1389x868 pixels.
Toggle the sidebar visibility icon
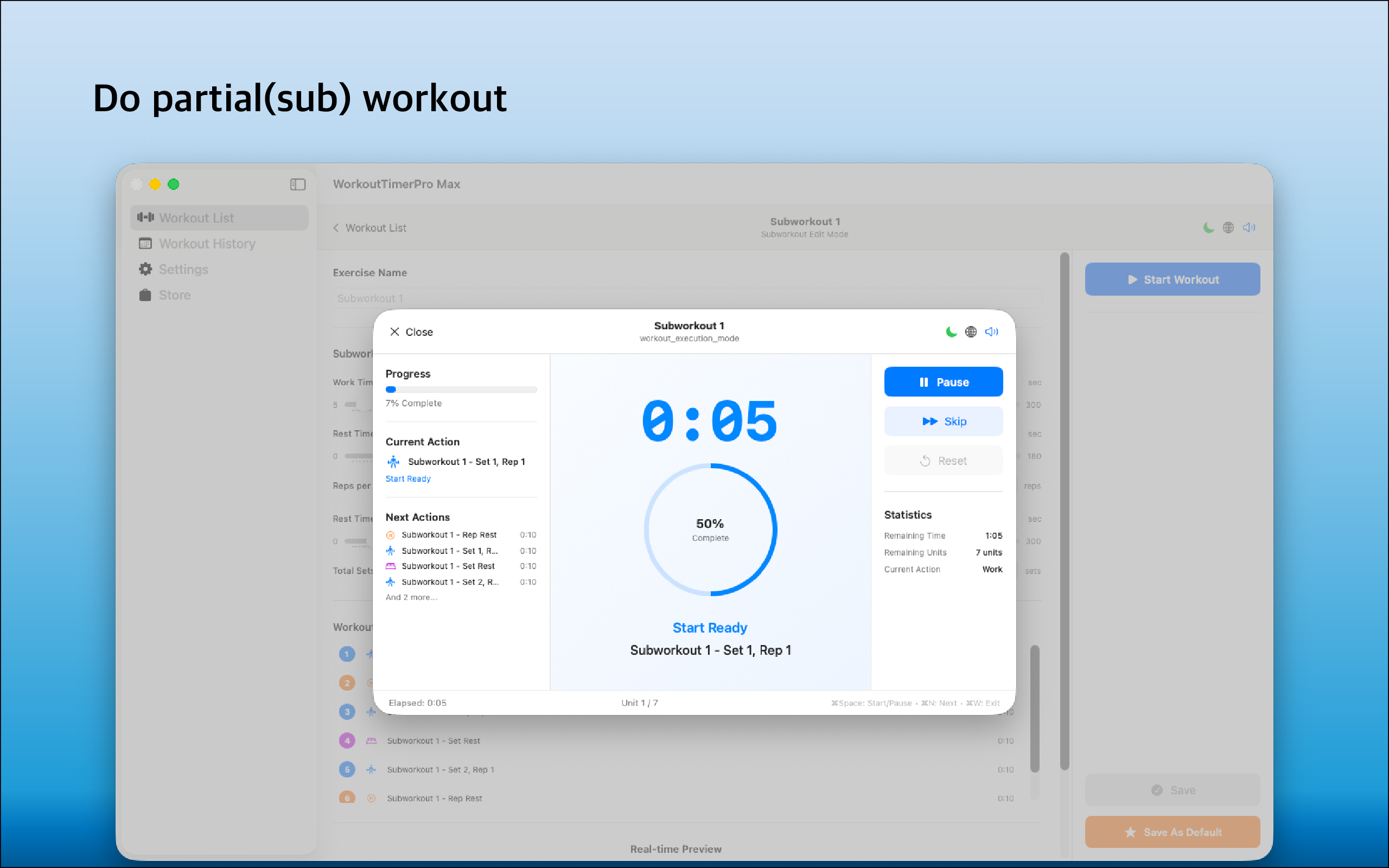tap(297, 184)
